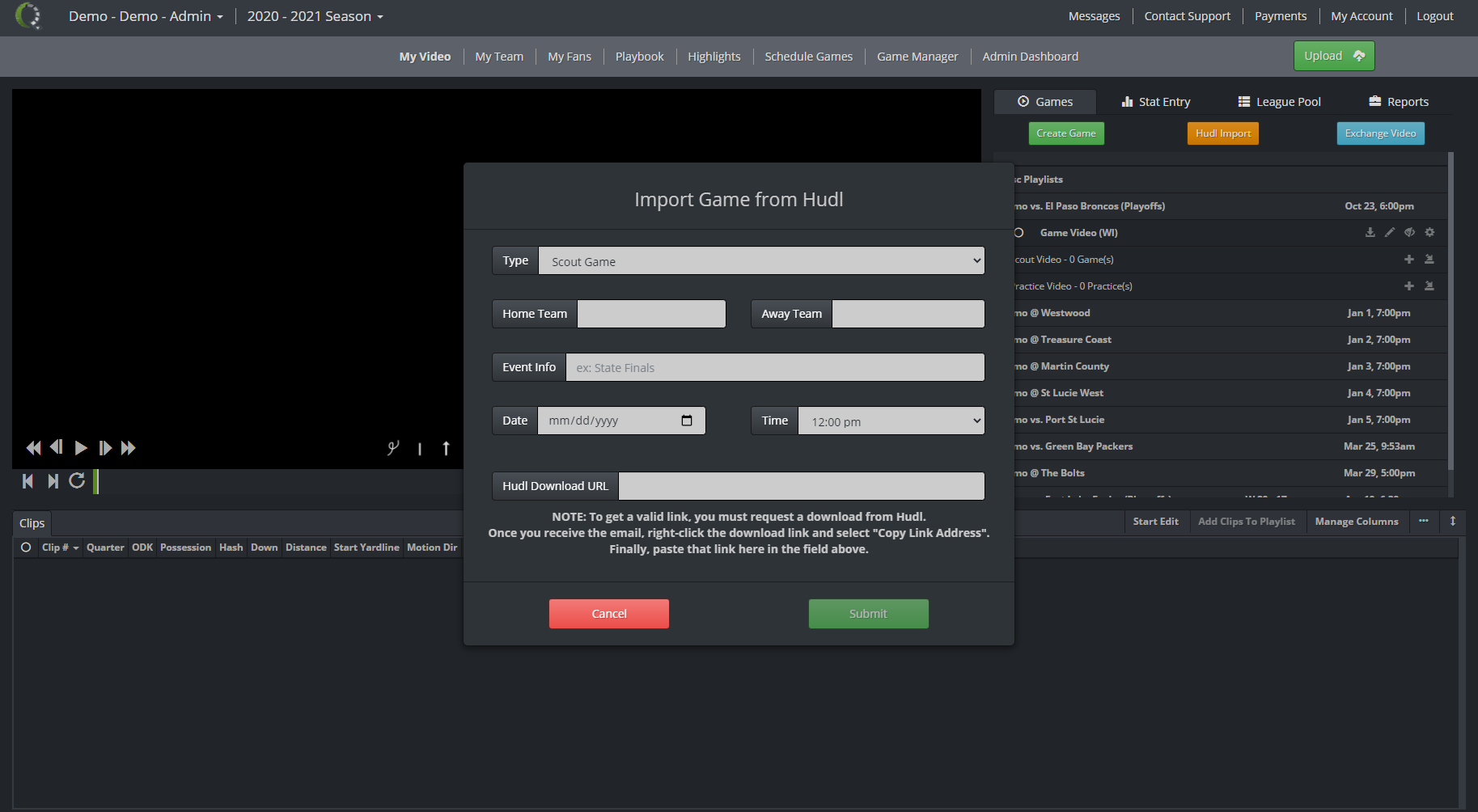Open Contact Support
The image size is (1478, 812).
pyautogui.click(x=1188, y=16)
